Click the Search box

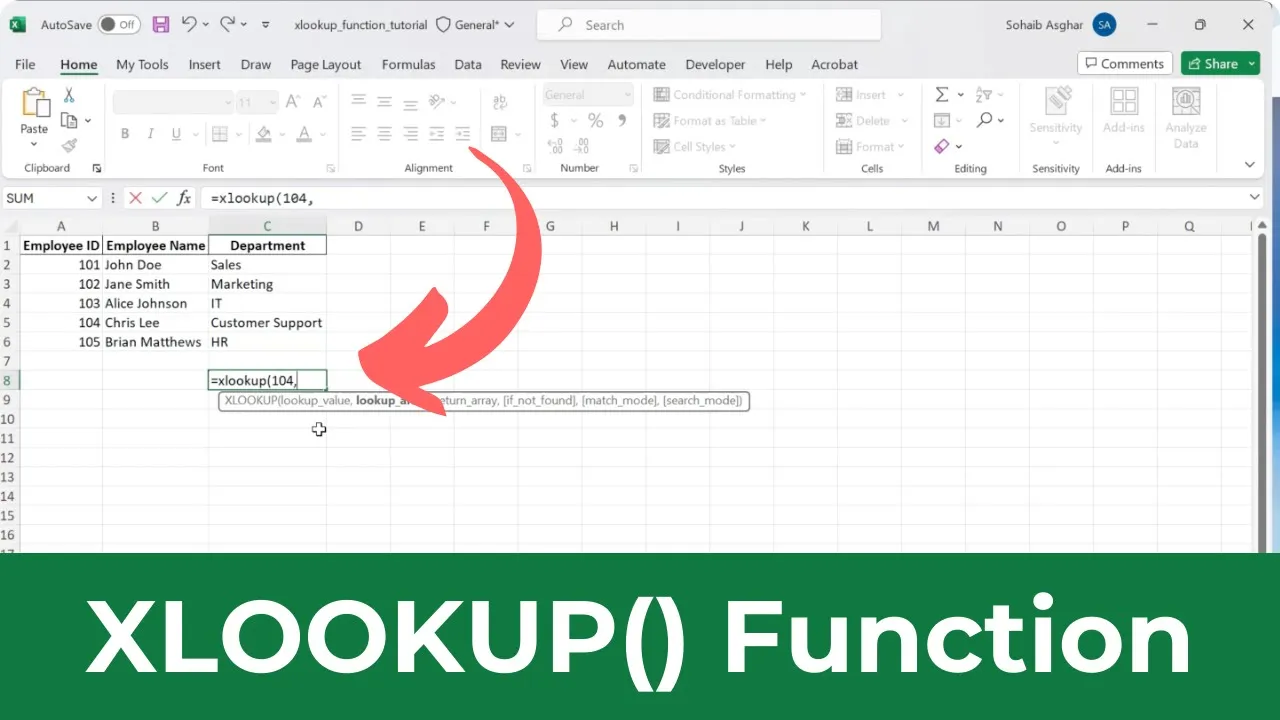click(x=709, y=25)
